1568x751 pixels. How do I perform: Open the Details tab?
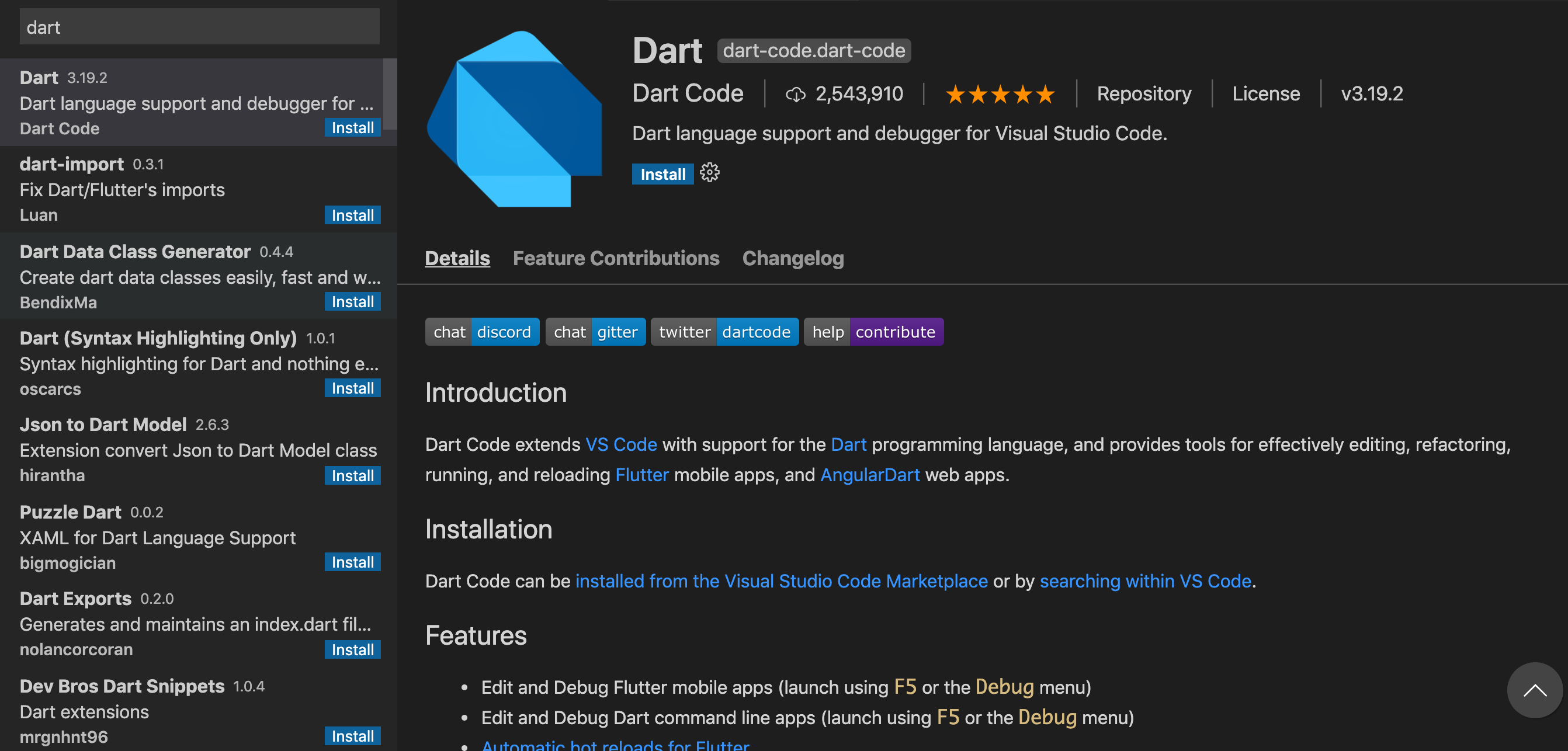457,258
